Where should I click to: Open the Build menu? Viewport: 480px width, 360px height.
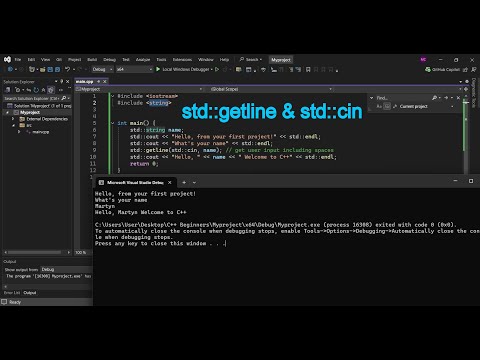pos(92,60)
